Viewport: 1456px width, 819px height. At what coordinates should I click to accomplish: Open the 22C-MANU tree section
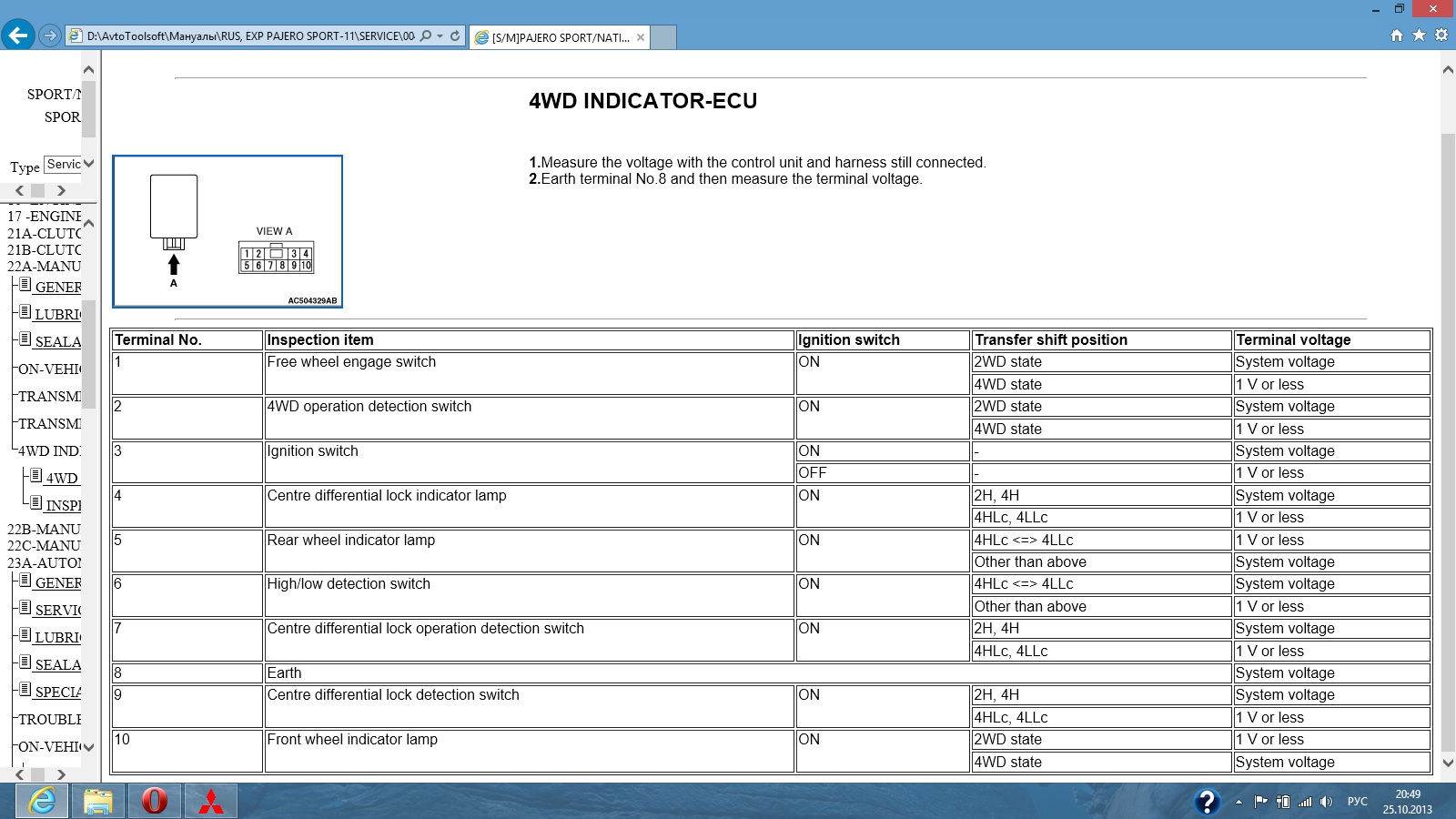coord(44,545)
